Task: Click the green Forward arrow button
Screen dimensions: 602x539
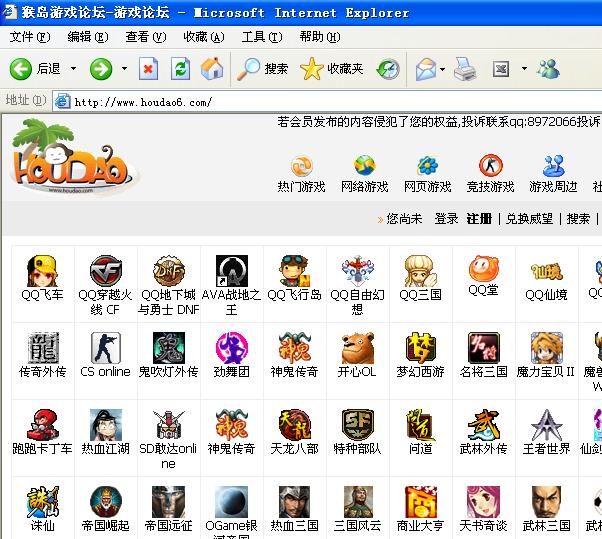Action: point(101,69)
